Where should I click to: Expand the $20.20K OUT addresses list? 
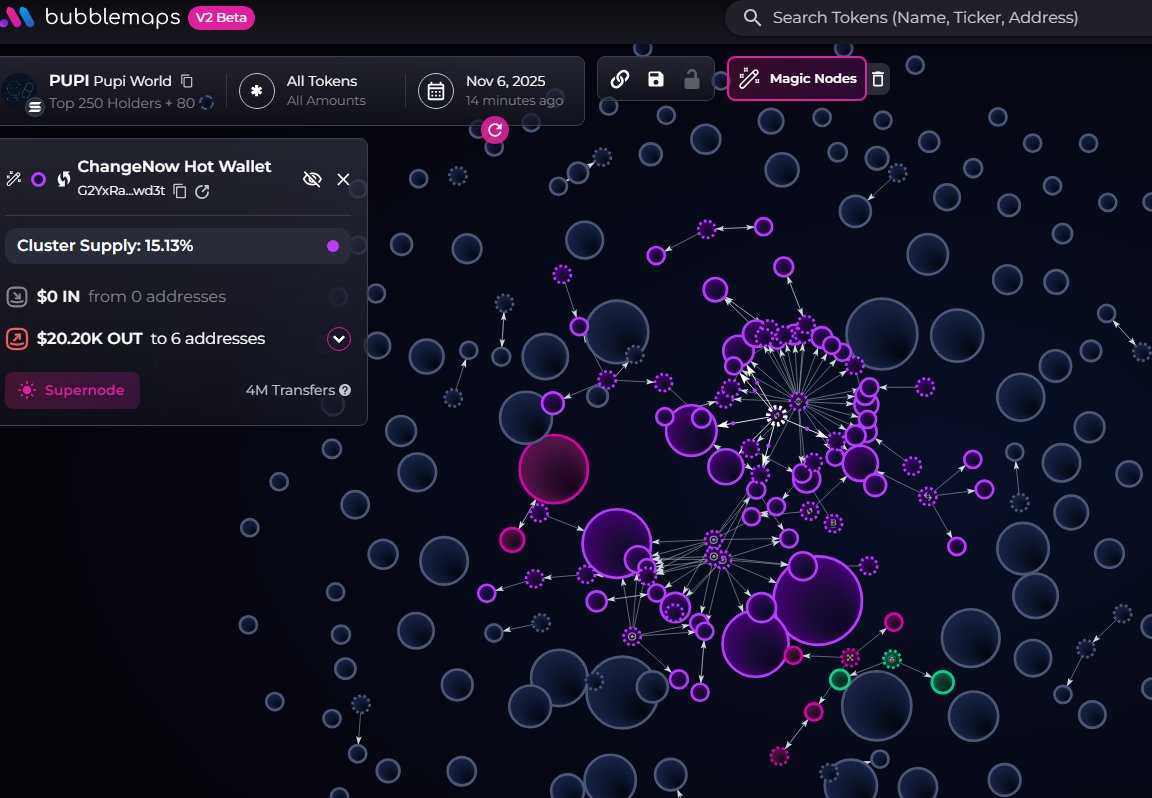(339, 339)
